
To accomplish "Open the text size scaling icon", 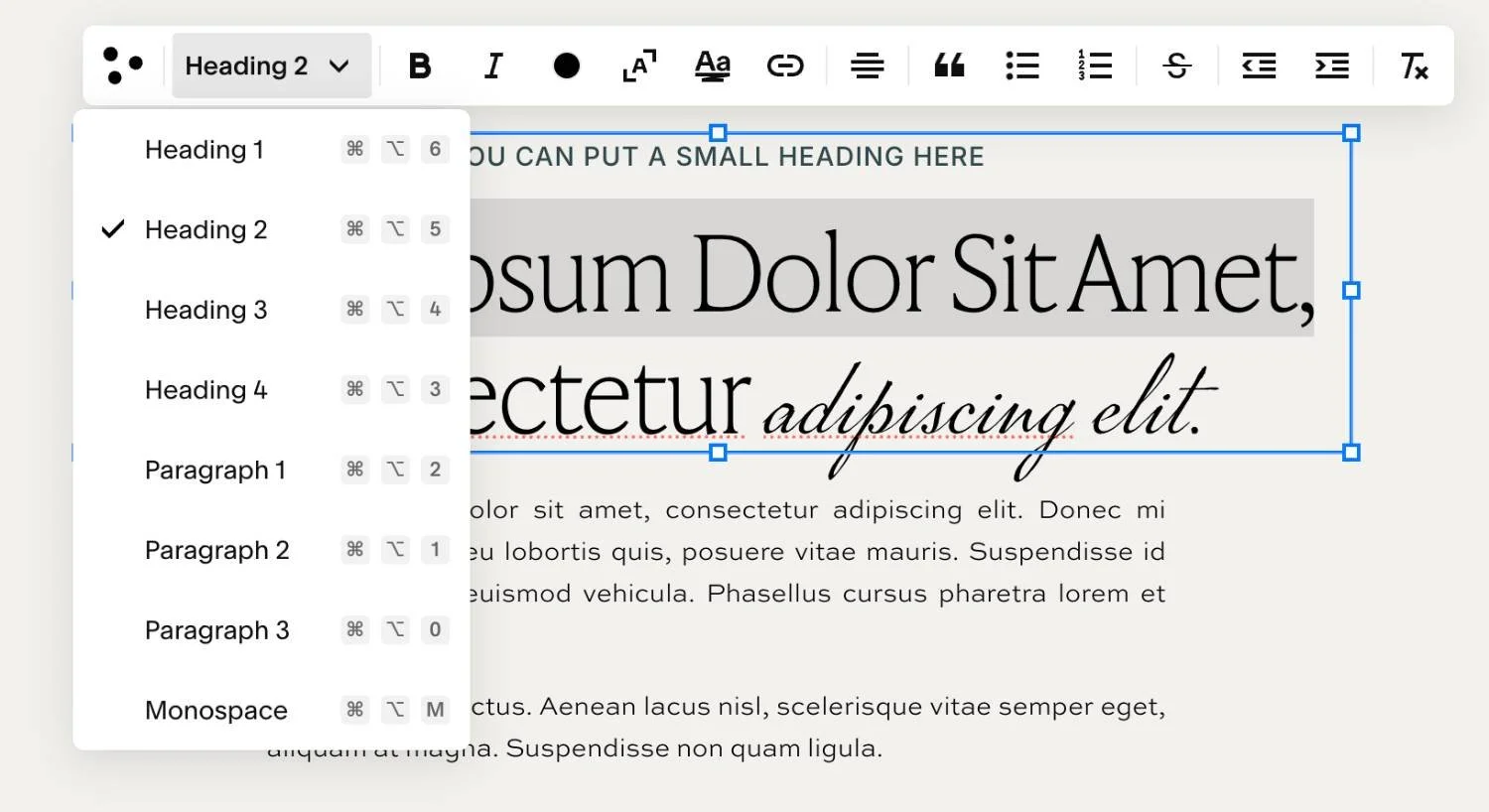I will click(x=639, y=67).
